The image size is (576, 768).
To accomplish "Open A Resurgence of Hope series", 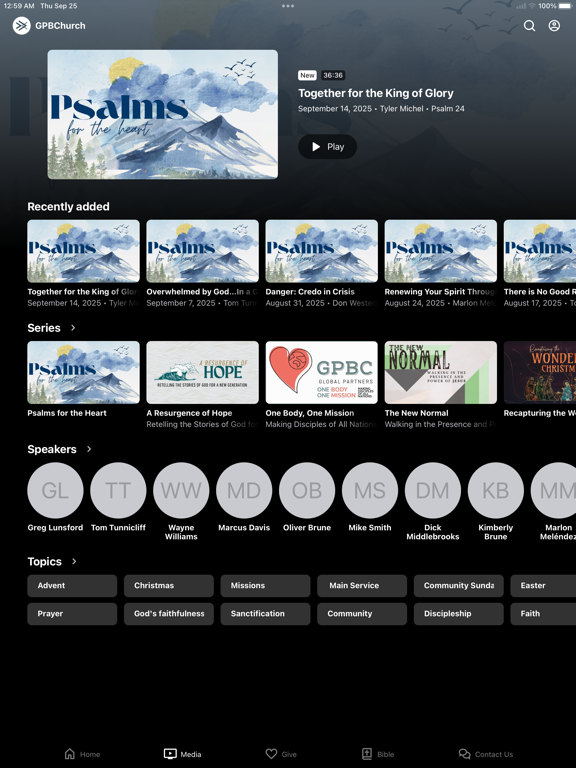I will (202, 372).
